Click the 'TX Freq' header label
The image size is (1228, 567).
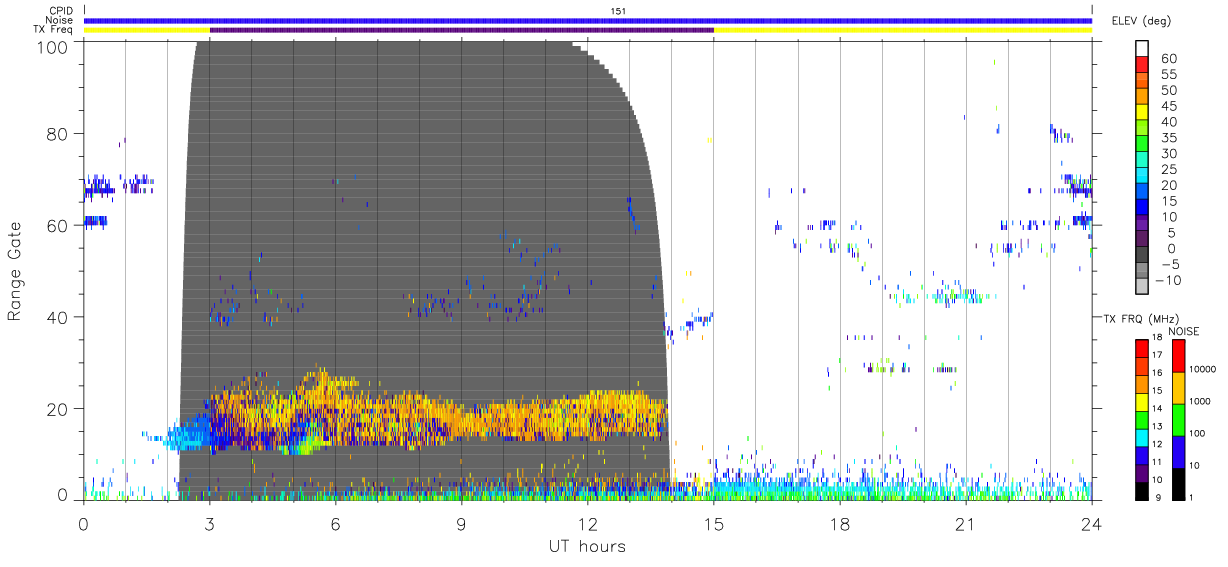point(53,30)
